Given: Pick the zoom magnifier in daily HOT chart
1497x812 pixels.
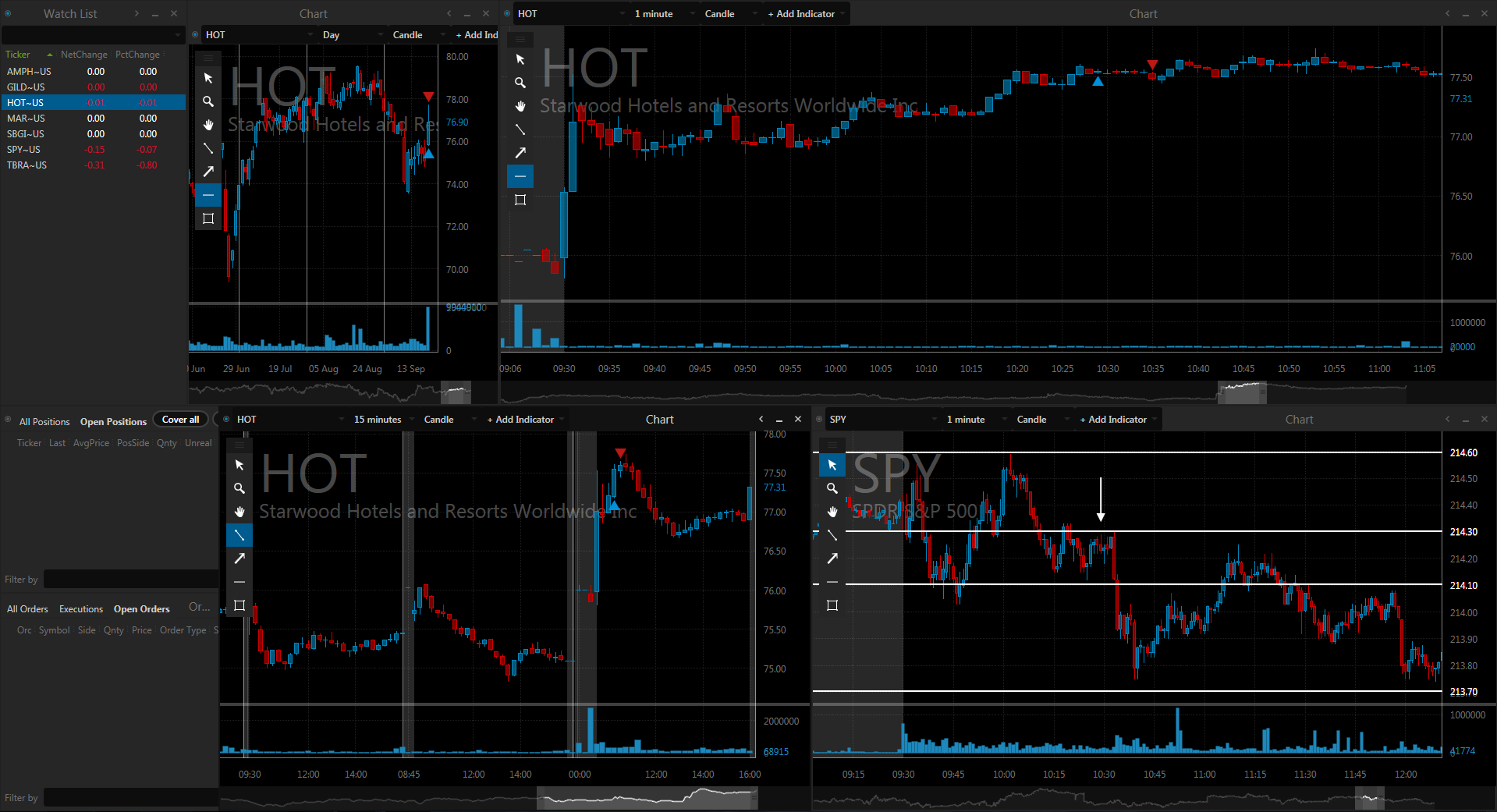Looking at the screenshot, I should (208, 101).
